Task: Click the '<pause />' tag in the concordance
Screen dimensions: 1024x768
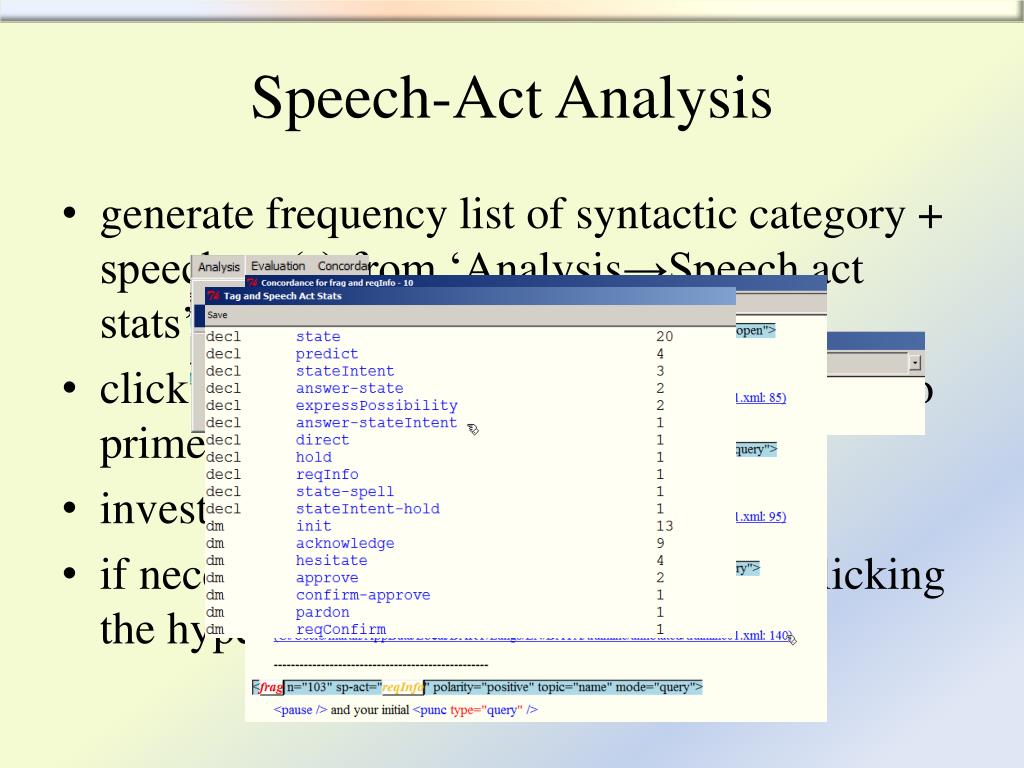Action: pyautogui.click(x=300, y=710)
